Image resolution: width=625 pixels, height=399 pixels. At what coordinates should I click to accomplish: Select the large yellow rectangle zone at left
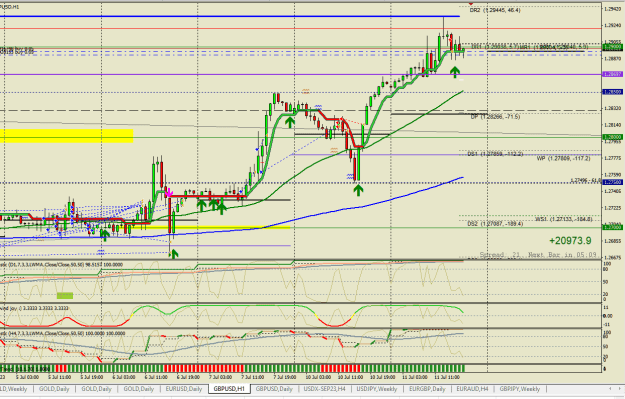[x=67, y=136]
